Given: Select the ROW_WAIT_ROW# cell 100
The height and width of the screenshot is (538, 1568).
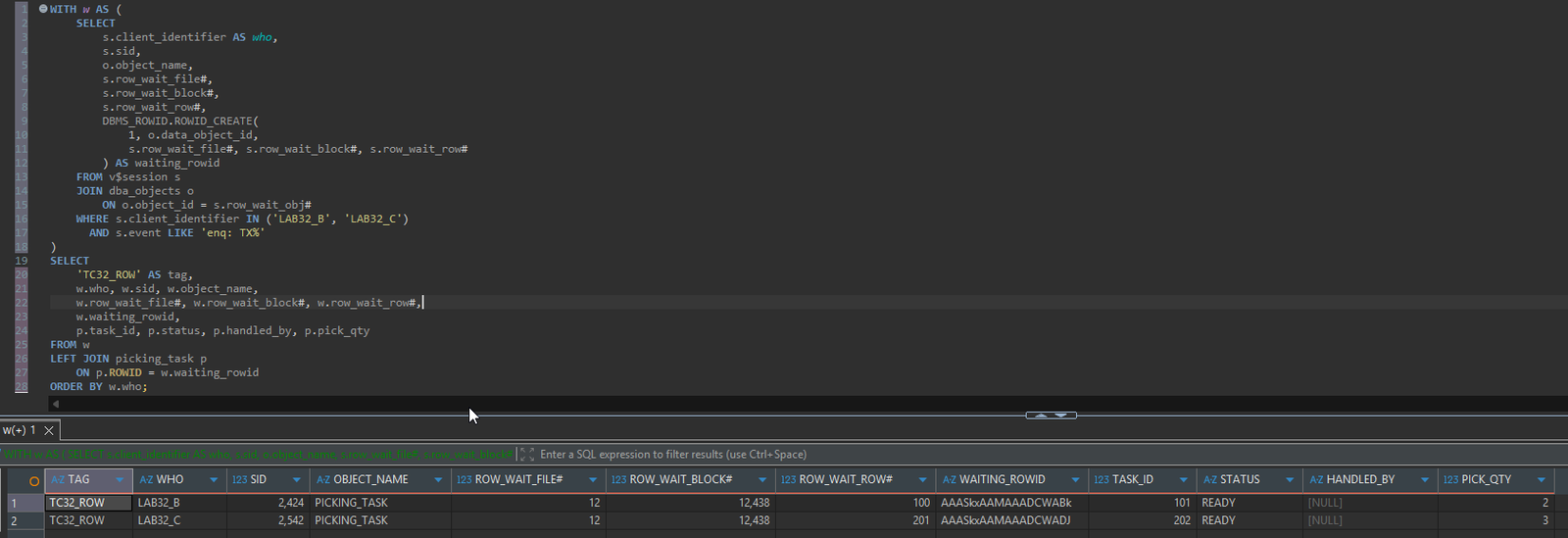Looking at the screenshot, I should click(x=855, y=503).
